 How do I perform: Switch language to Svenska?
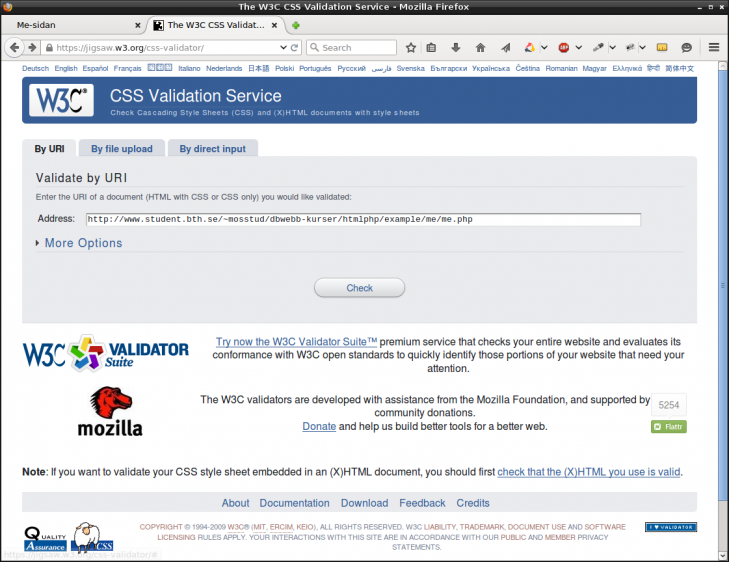411,68
